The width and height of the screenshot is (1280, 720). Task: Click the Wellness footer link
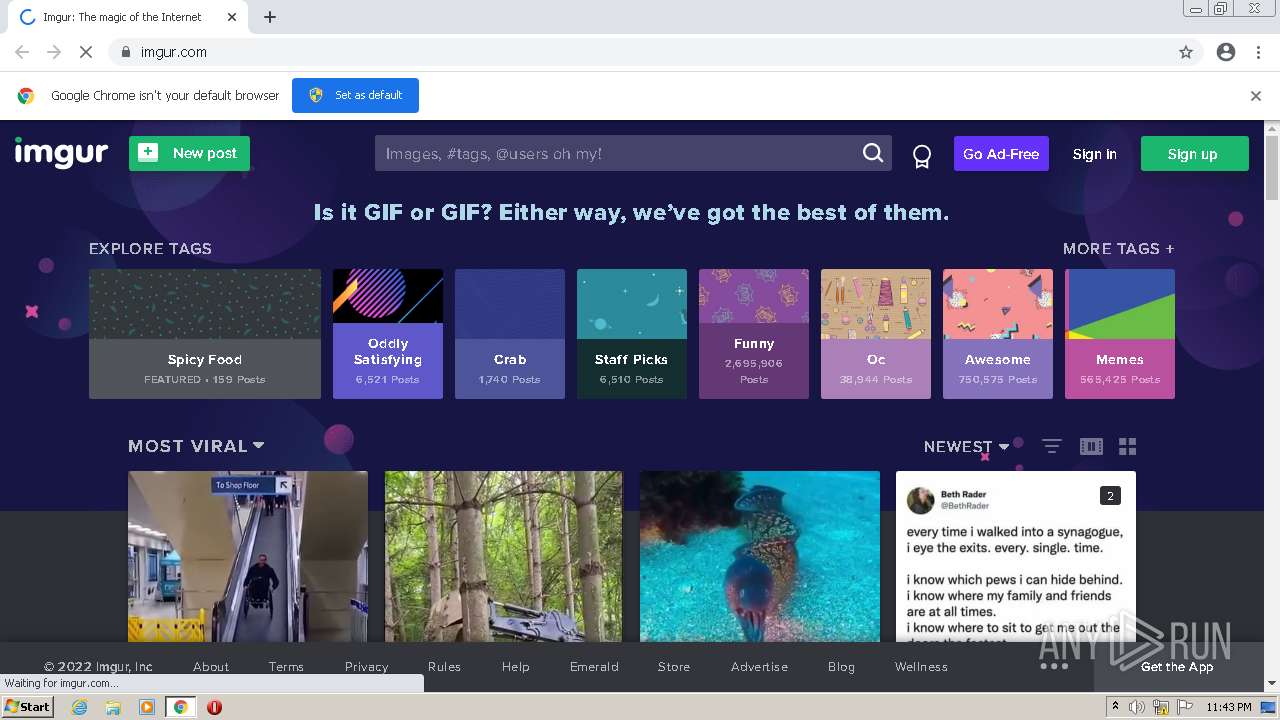coord(921,666)
